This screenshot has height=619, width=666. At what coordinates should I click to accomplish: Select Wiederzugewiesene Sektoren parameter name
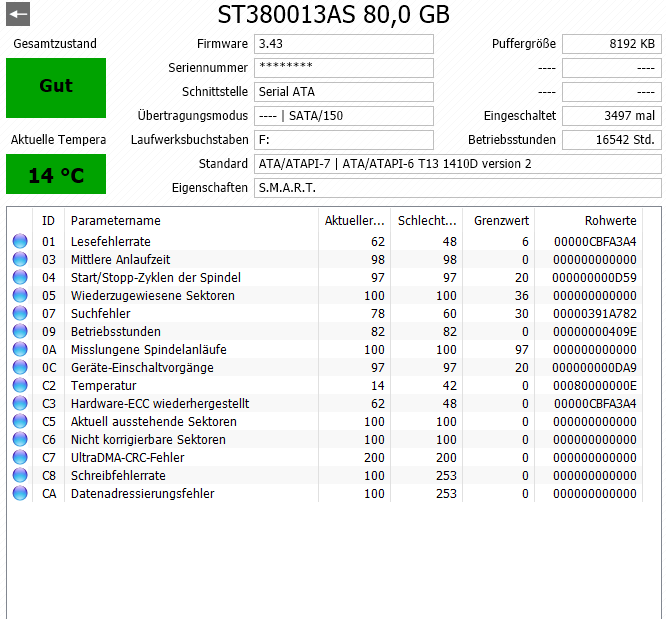tap(152, 295)
